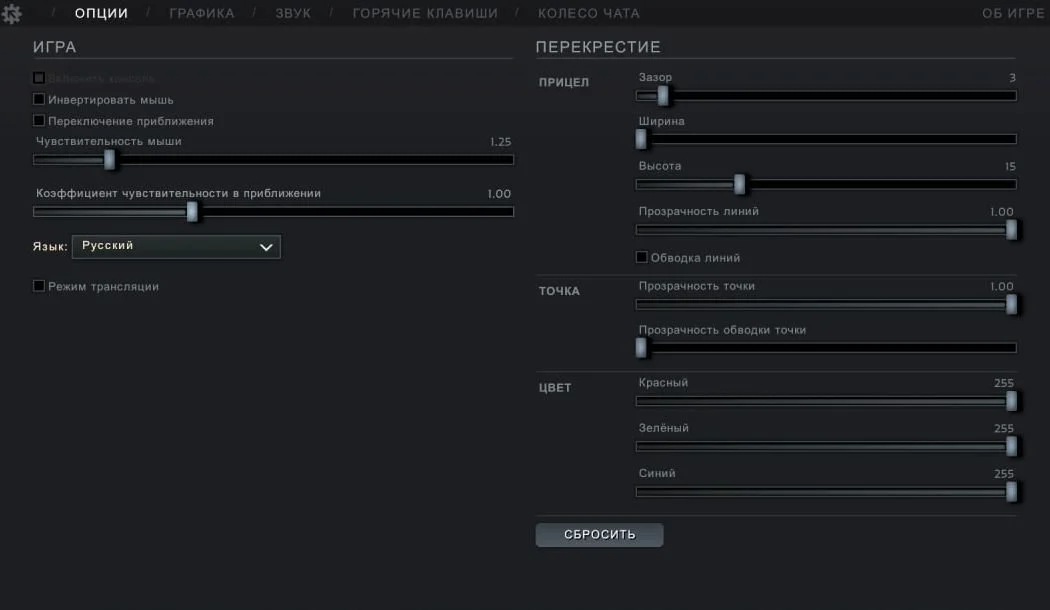Click the settings gear icon

pyautogui.click(x=11, y=13)
